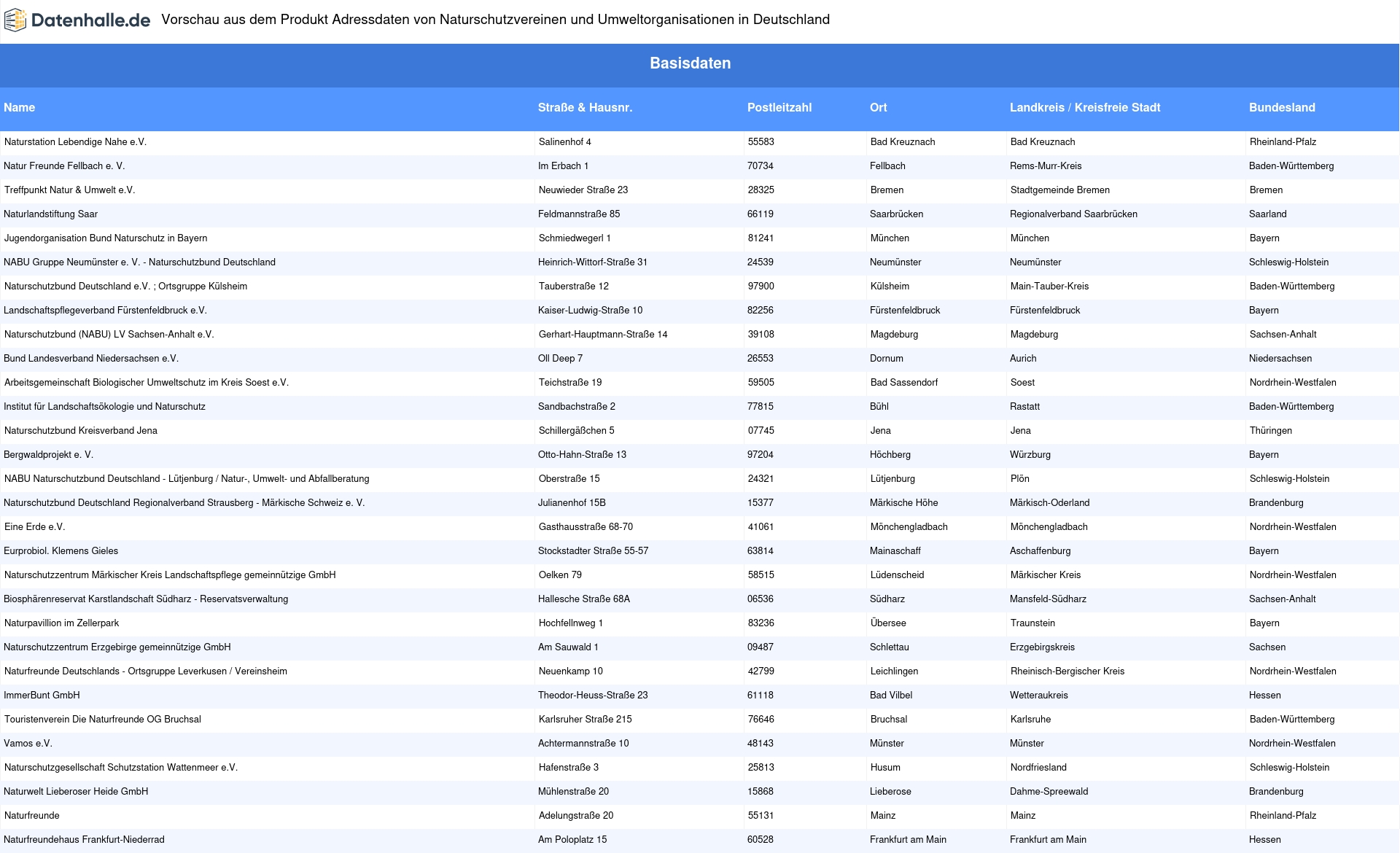Click the Landkreis / Kreisfreie Stadt column header
The width and height of the screenshot is (1400, 853).
click(1085, 107)
